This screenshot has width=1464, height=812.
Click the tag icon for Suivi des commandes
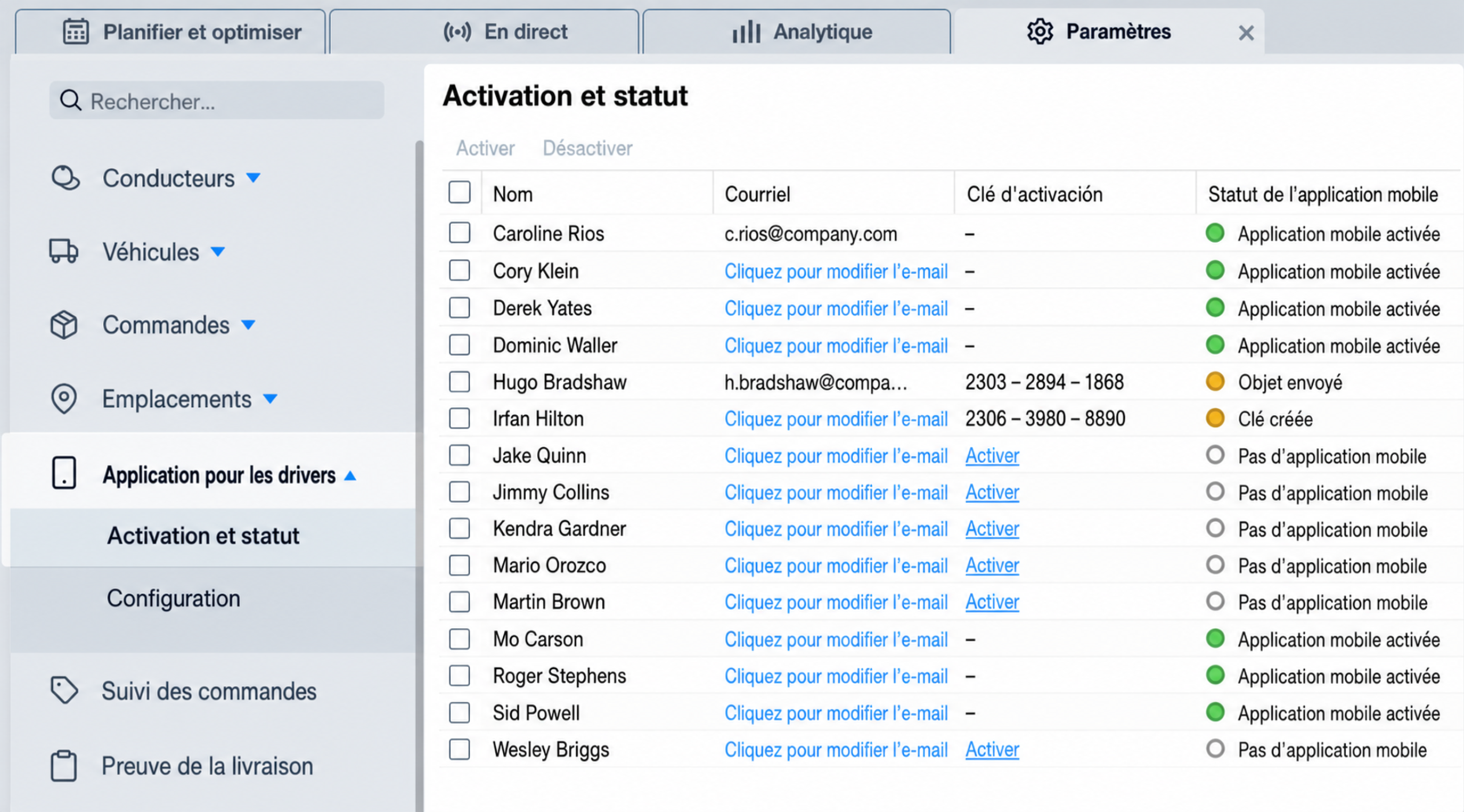pos(64,690)
